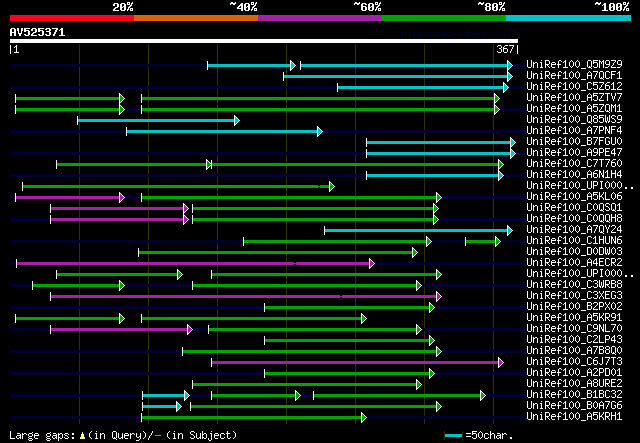Select the UniRef100_B1BC32 label
Screen dimensions: 640x443
tap(574, 395)
